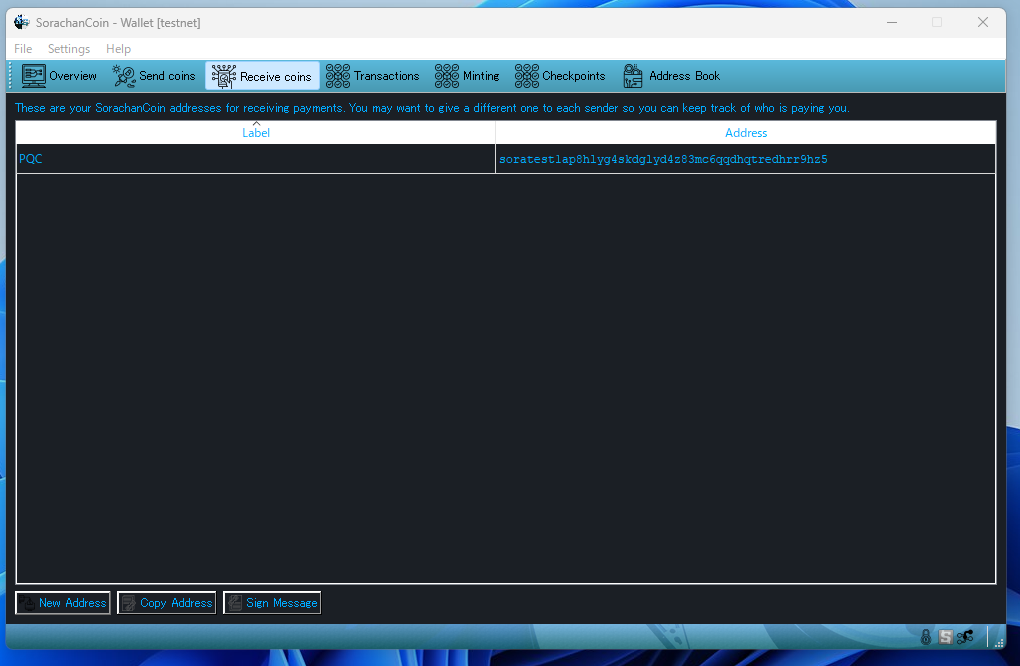The height and width of the screenshot is (666, 1020).
Task: Click the Sign Message button
Action: (272, 603)
